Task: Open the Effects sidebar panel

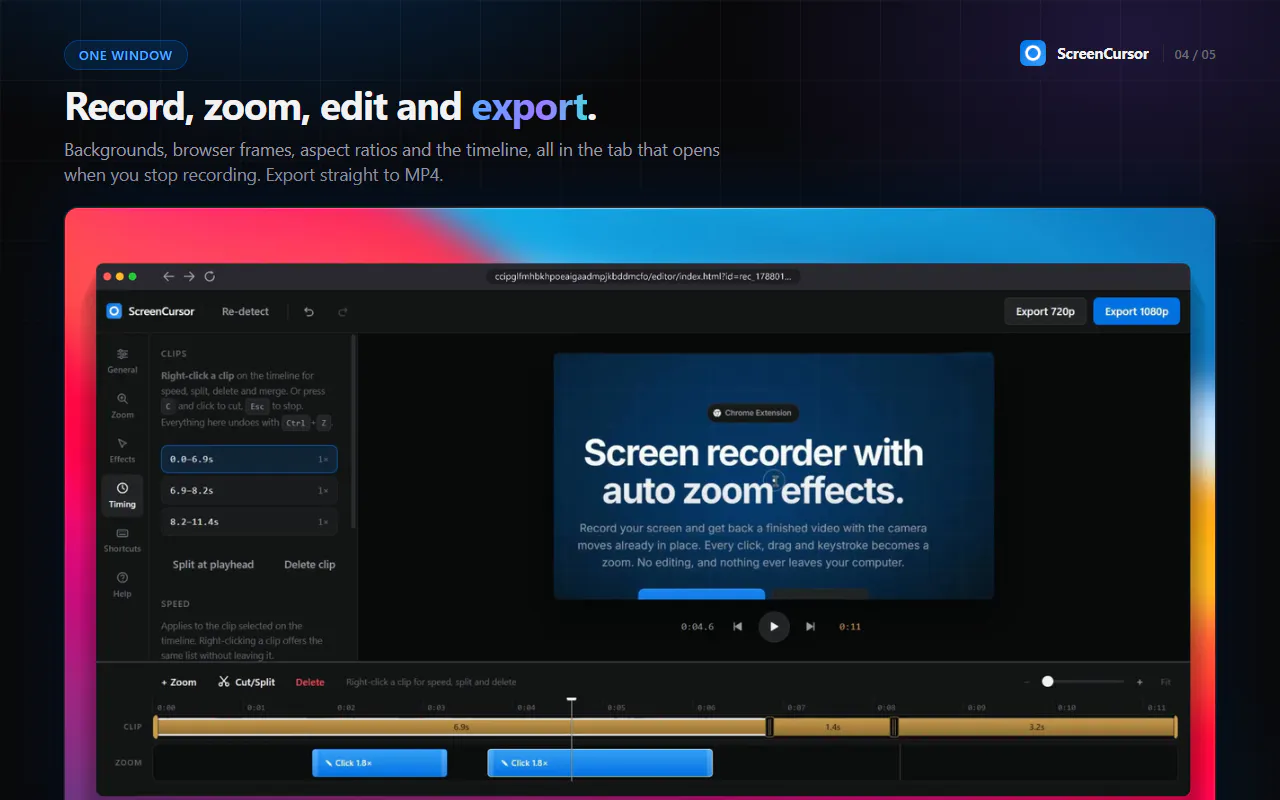Action: point(122,450)
